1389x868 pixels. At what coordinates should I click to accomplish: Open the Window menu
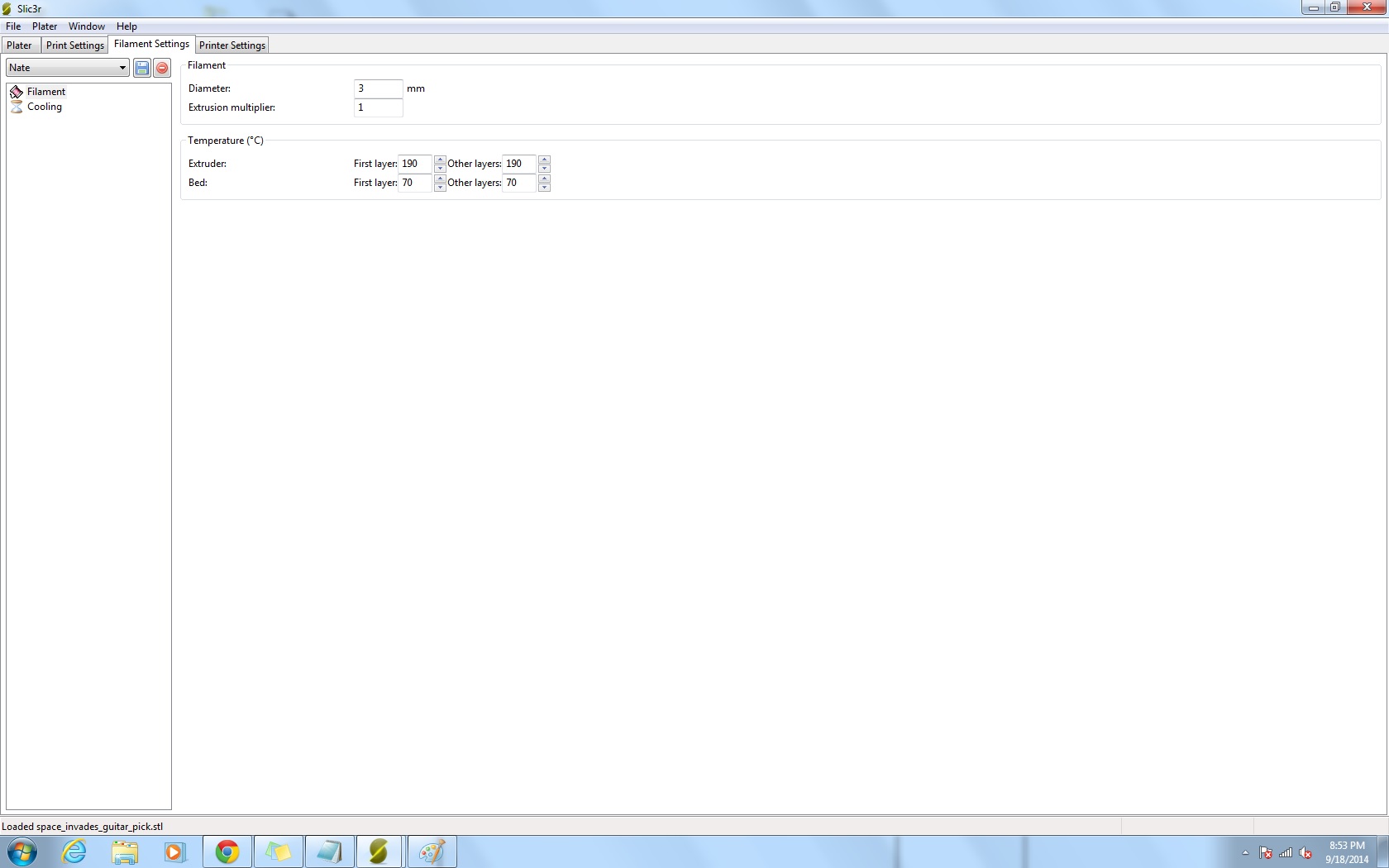coord(87,26)
